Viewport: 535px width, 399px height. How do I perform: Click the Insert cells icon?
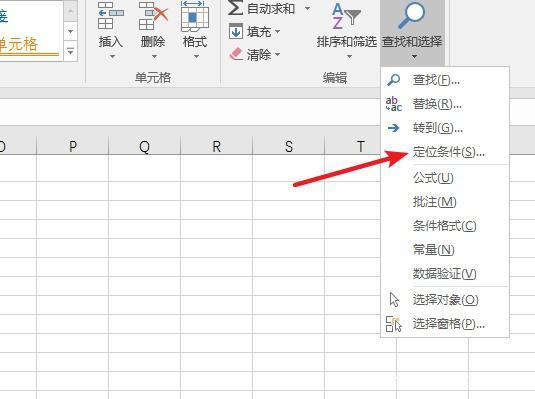click(x=110, y=16)
